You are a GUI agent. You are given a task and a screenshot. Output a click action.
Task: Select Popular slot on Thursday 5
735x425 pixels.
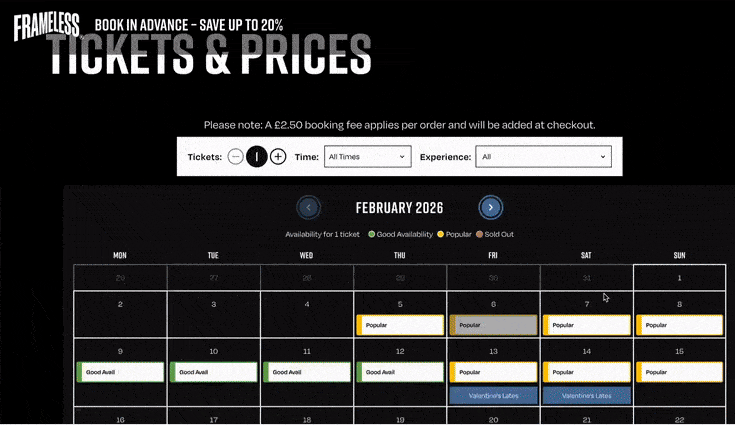[x=400, y=325]
